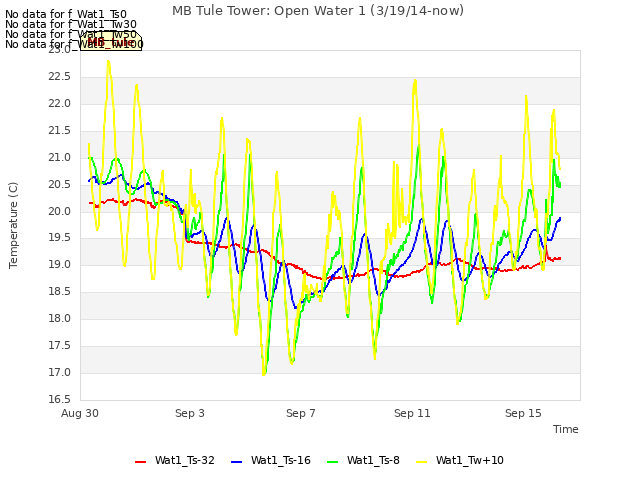Click the 20.5 y-axis tick label
The height and width of the screenshot is (480, 640).
click(x=60, y=184)
